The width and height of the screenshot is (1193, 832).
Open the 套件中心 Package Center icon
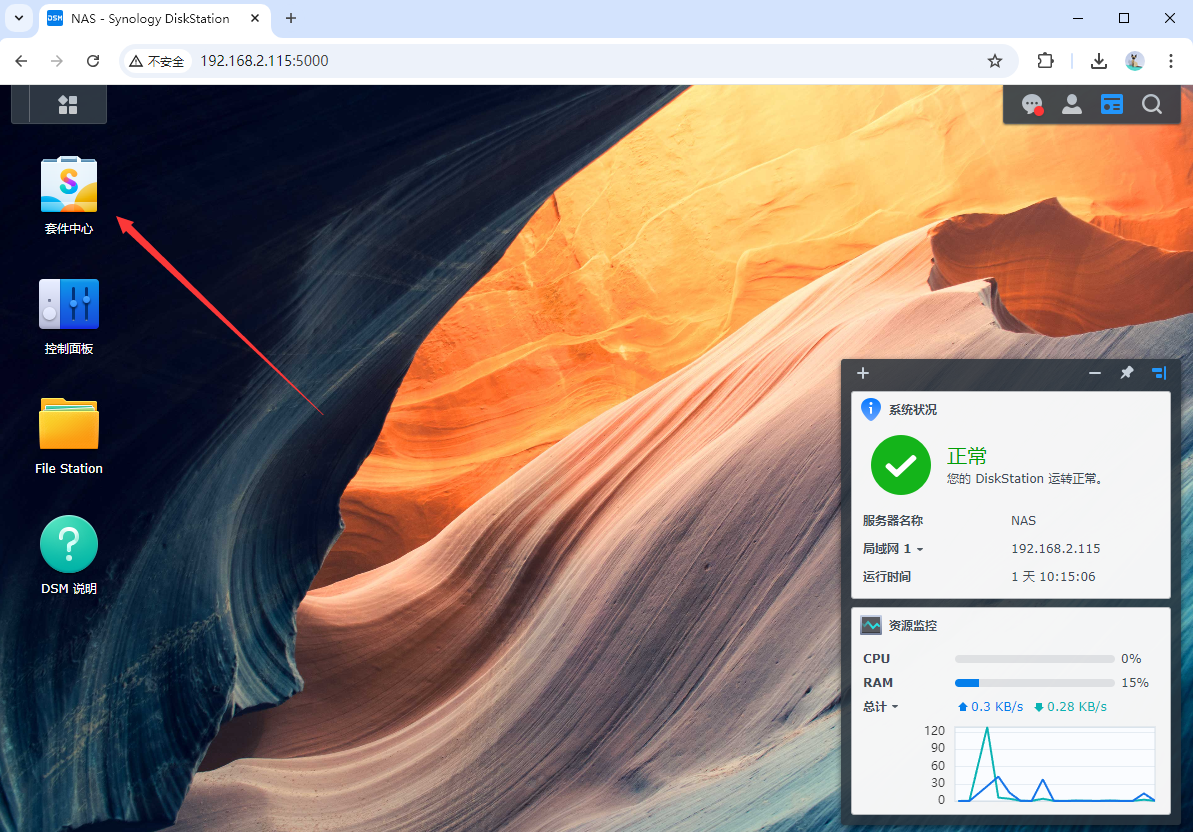[69, 185]
